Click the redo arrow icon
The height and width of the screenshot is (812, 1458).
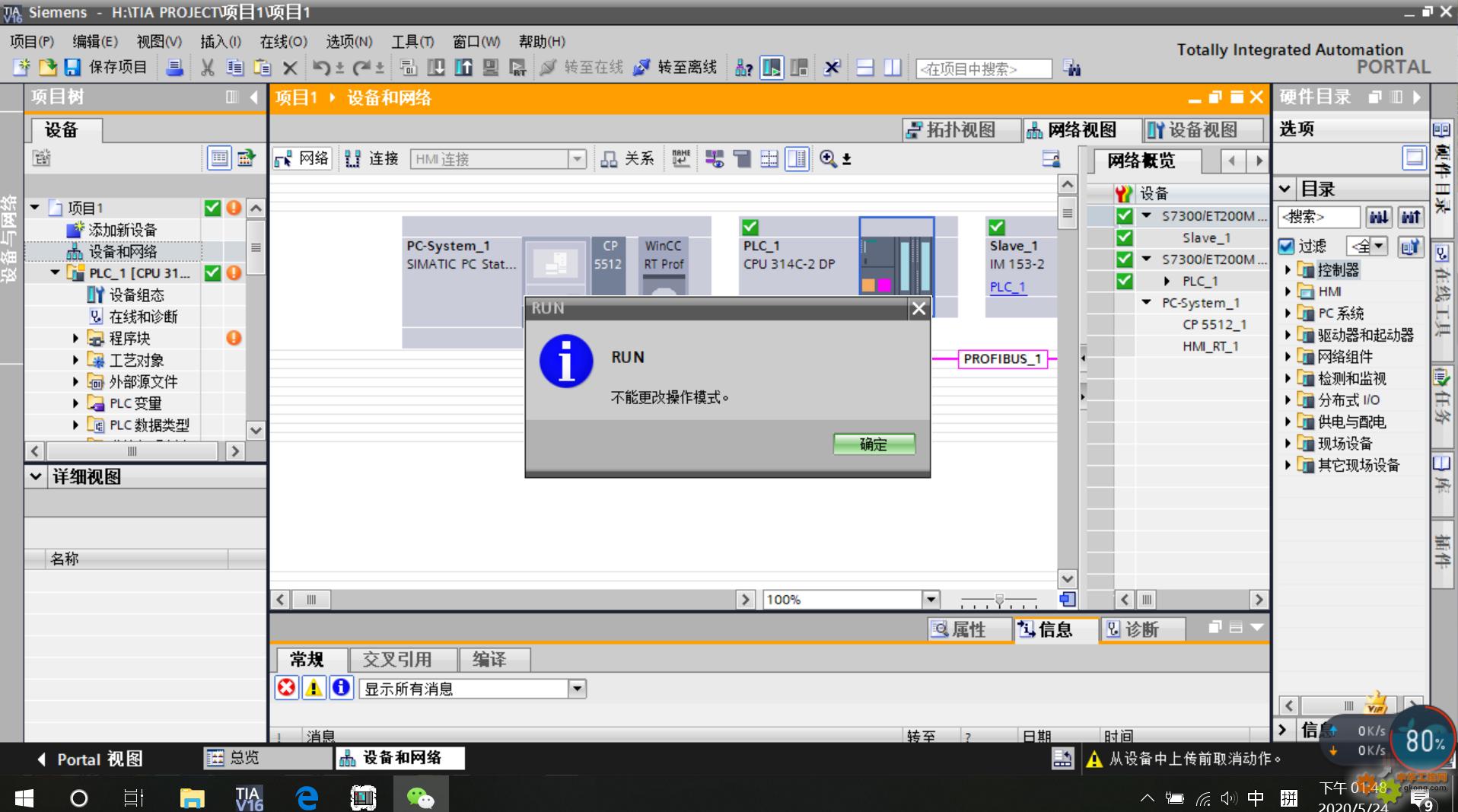point(362,68)
